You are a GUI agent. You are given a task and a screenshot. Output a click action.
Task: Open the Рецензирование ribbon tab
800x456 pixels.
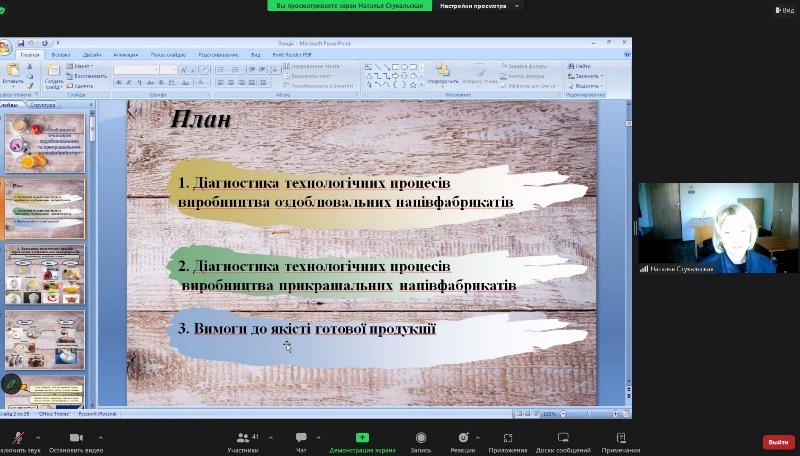coord(218,55)
